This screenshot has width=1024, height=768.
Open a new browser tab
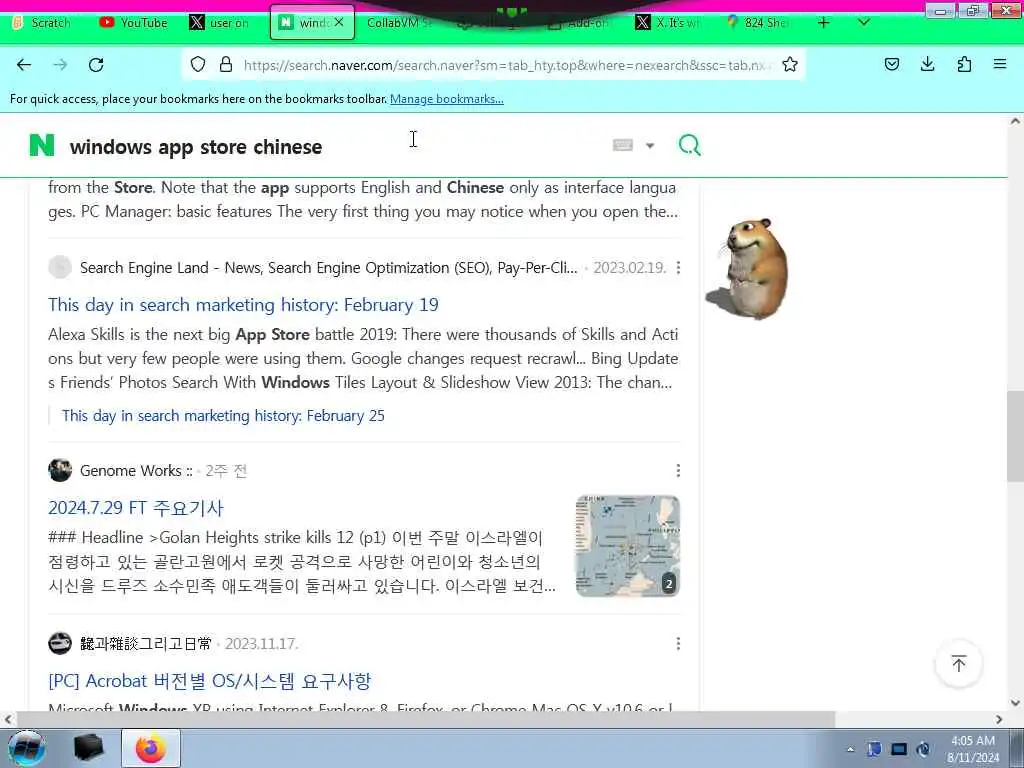click(824, 23)
